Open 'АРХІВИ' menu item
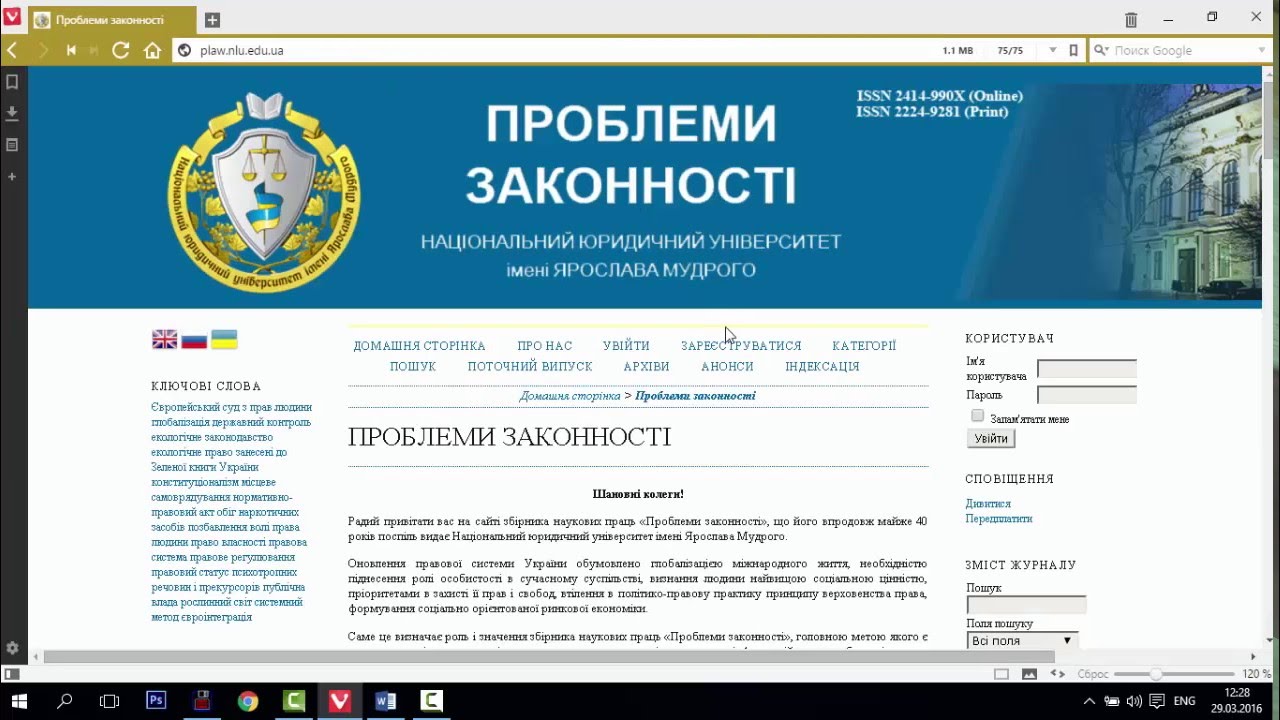This screenshot has width=1280, height=720. coord(646,367)
